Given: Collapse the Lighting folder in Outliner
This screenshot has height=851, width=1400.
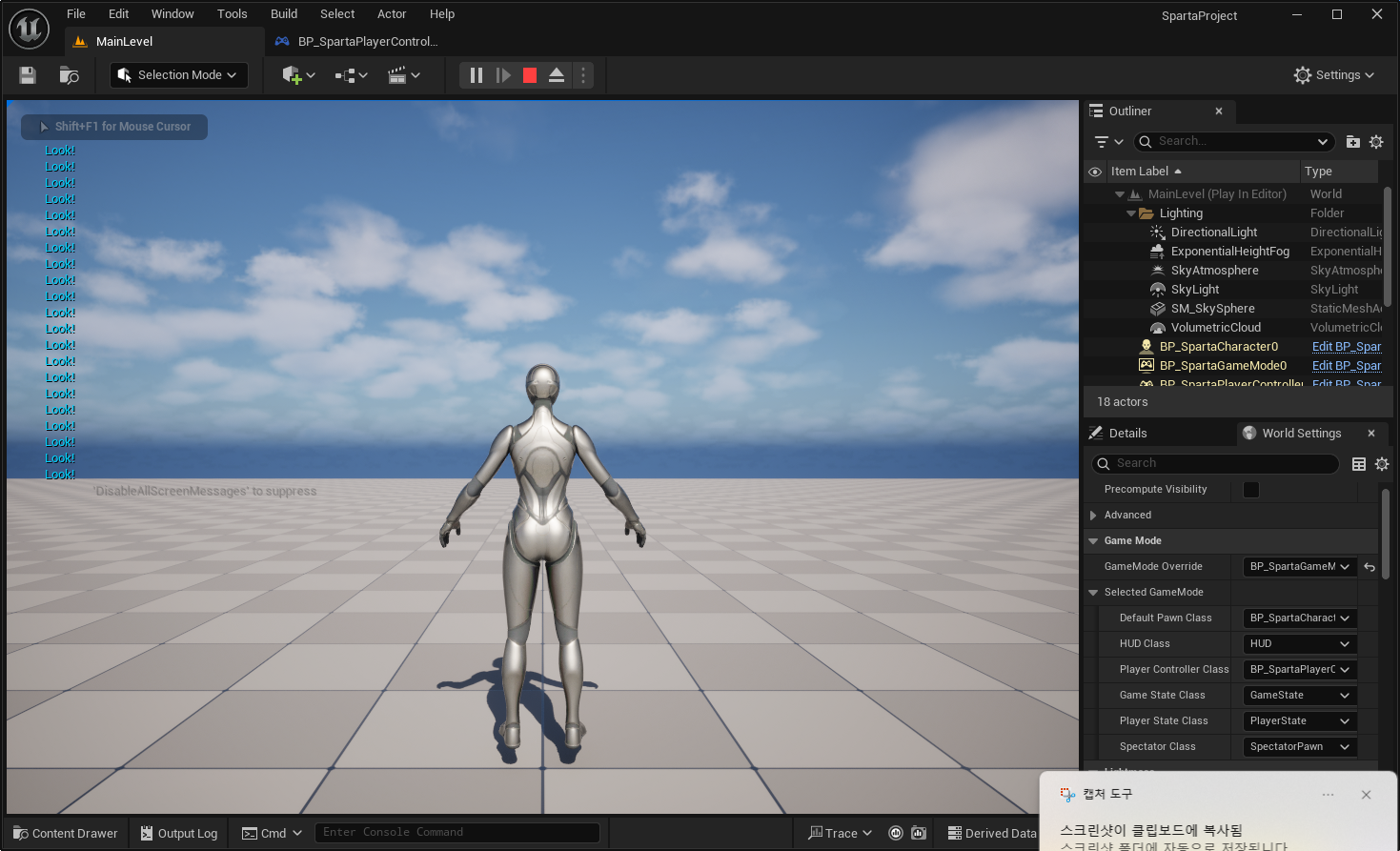Looking at the screenshot, I should click(1131, 213).
